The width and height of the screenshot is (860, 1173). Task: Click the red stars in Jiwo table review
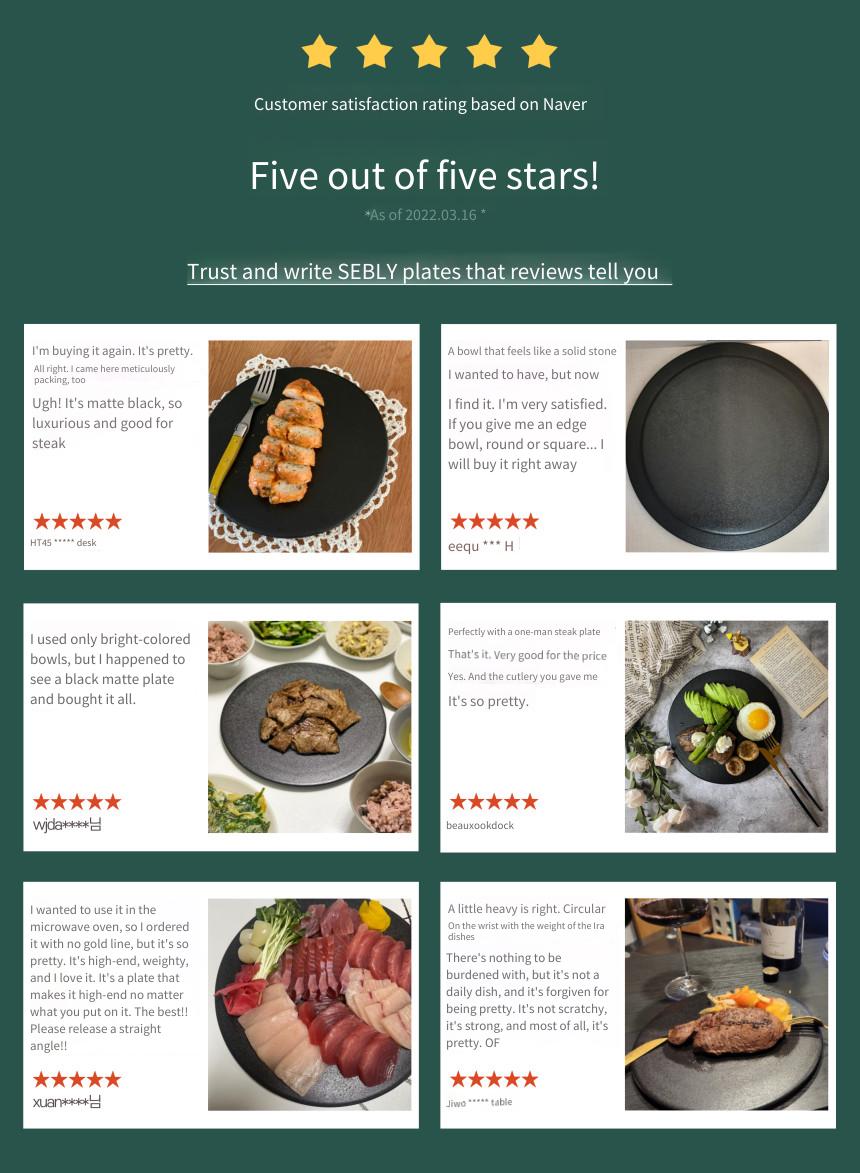tap(494, 1079)
